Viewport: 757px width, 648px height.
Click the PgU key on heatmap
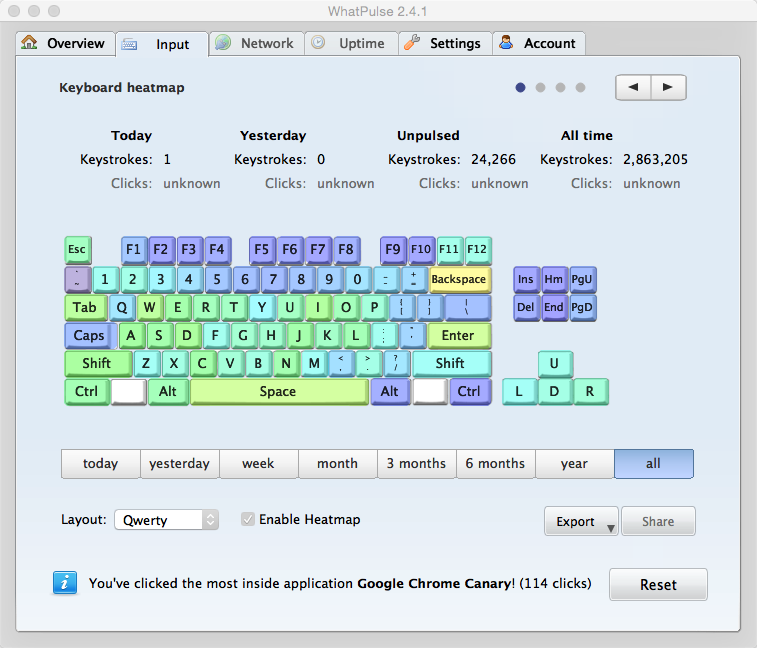582,280
